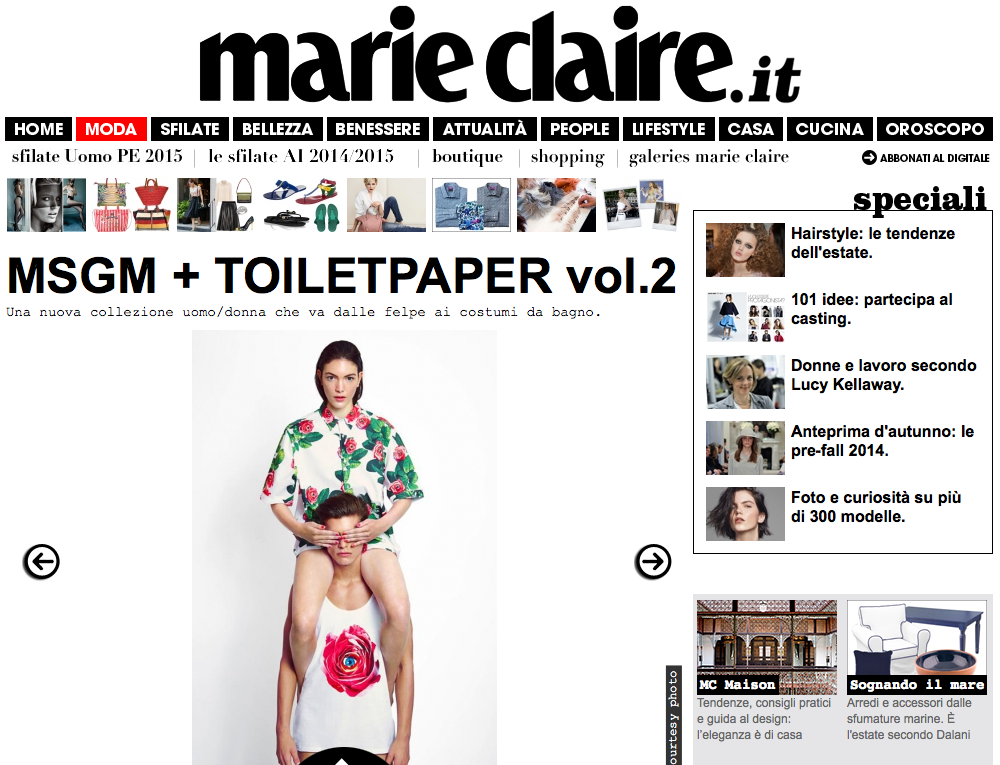Open sfilate Uomo PE 2015 link
This screenshot has width=1000, height=765.
tap(97, 156)
